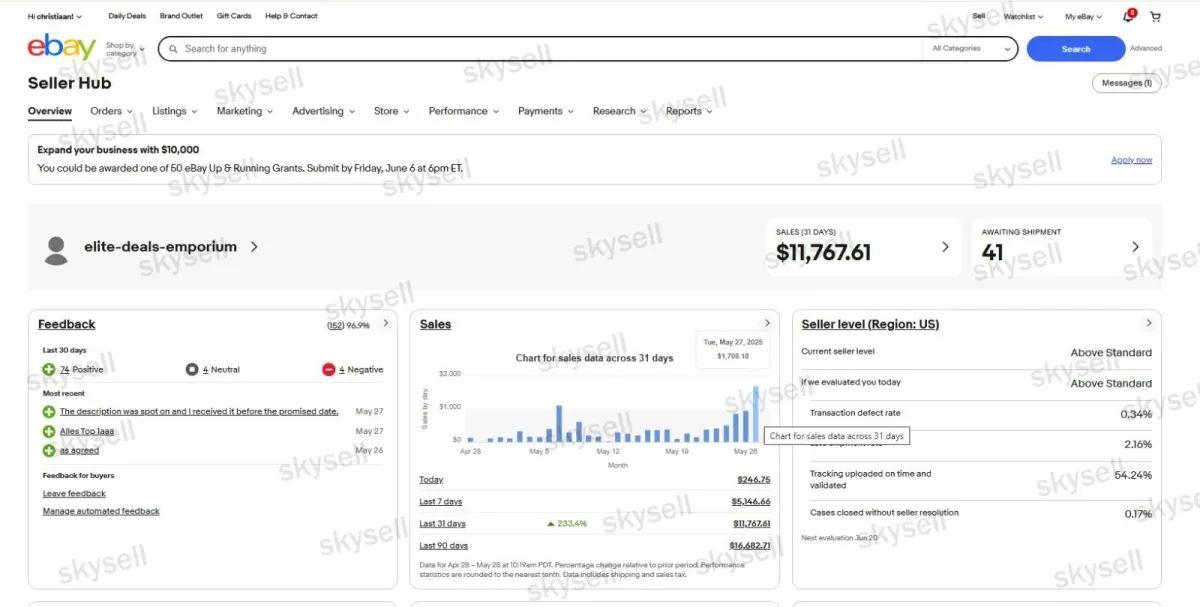Open the Performance menu
This screenshot has width=1200, height=607.
pos(463,111)
